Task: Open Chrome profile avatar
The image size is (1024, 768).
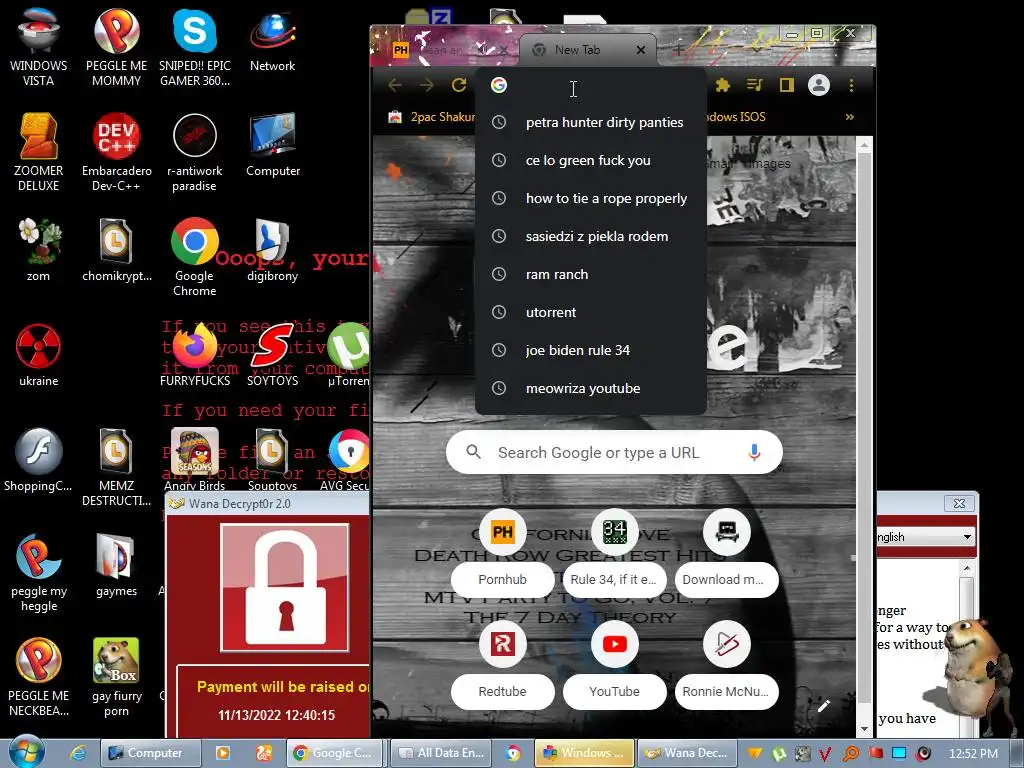Action: 818,85
